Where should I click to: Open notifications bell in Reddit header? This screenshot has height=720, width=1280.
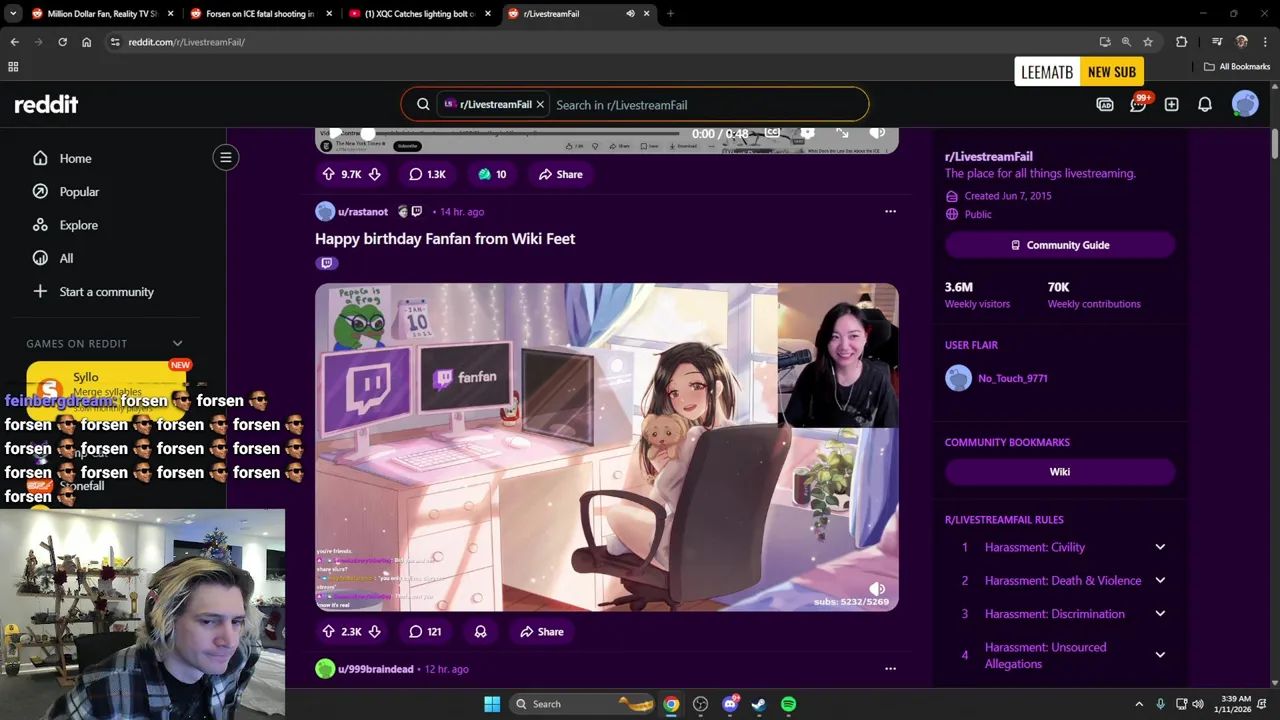pyautogui.click(x=1205, y=104)
